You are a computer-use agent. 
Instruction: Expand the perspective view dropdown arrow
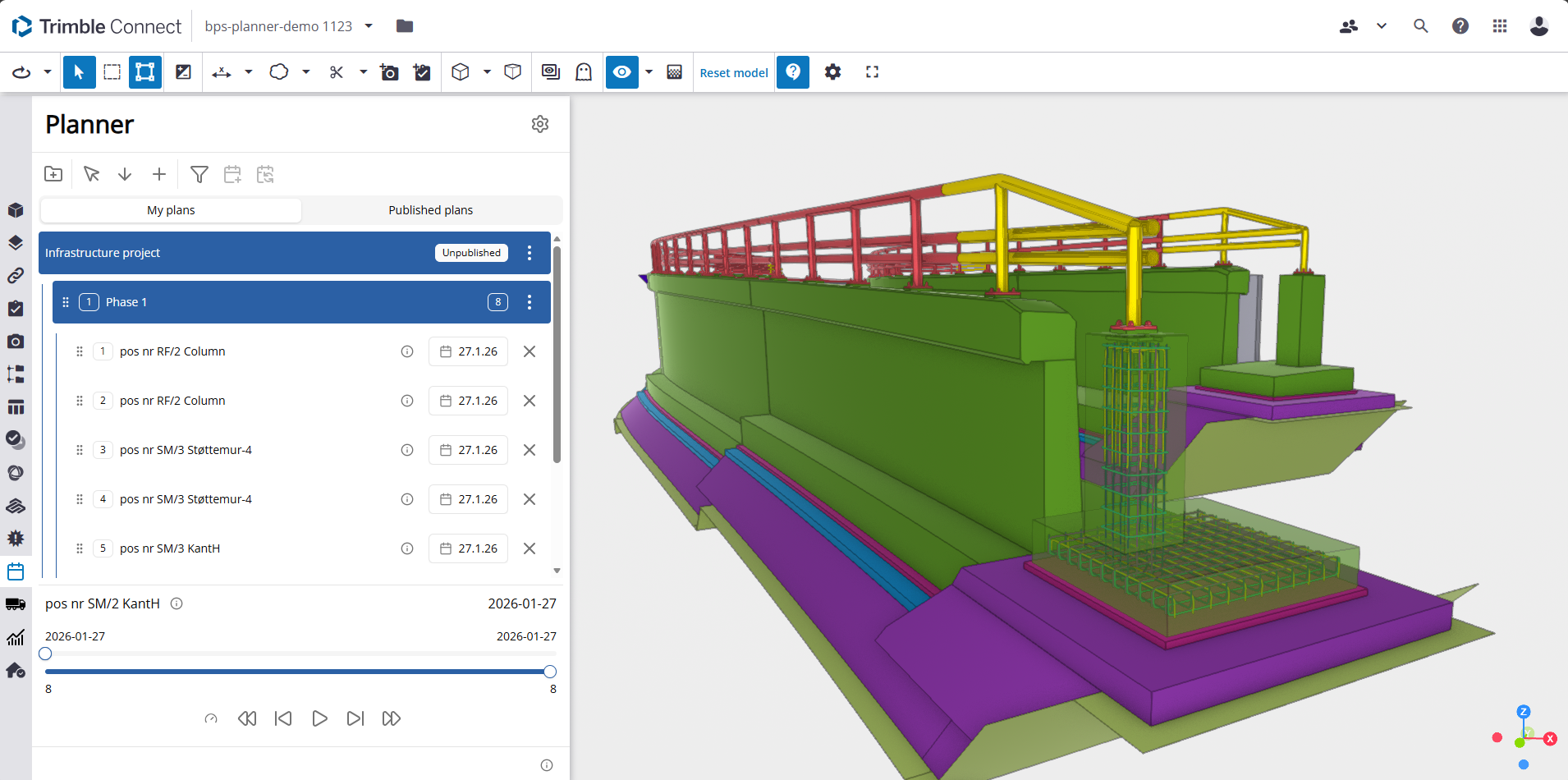pos(487,72)
